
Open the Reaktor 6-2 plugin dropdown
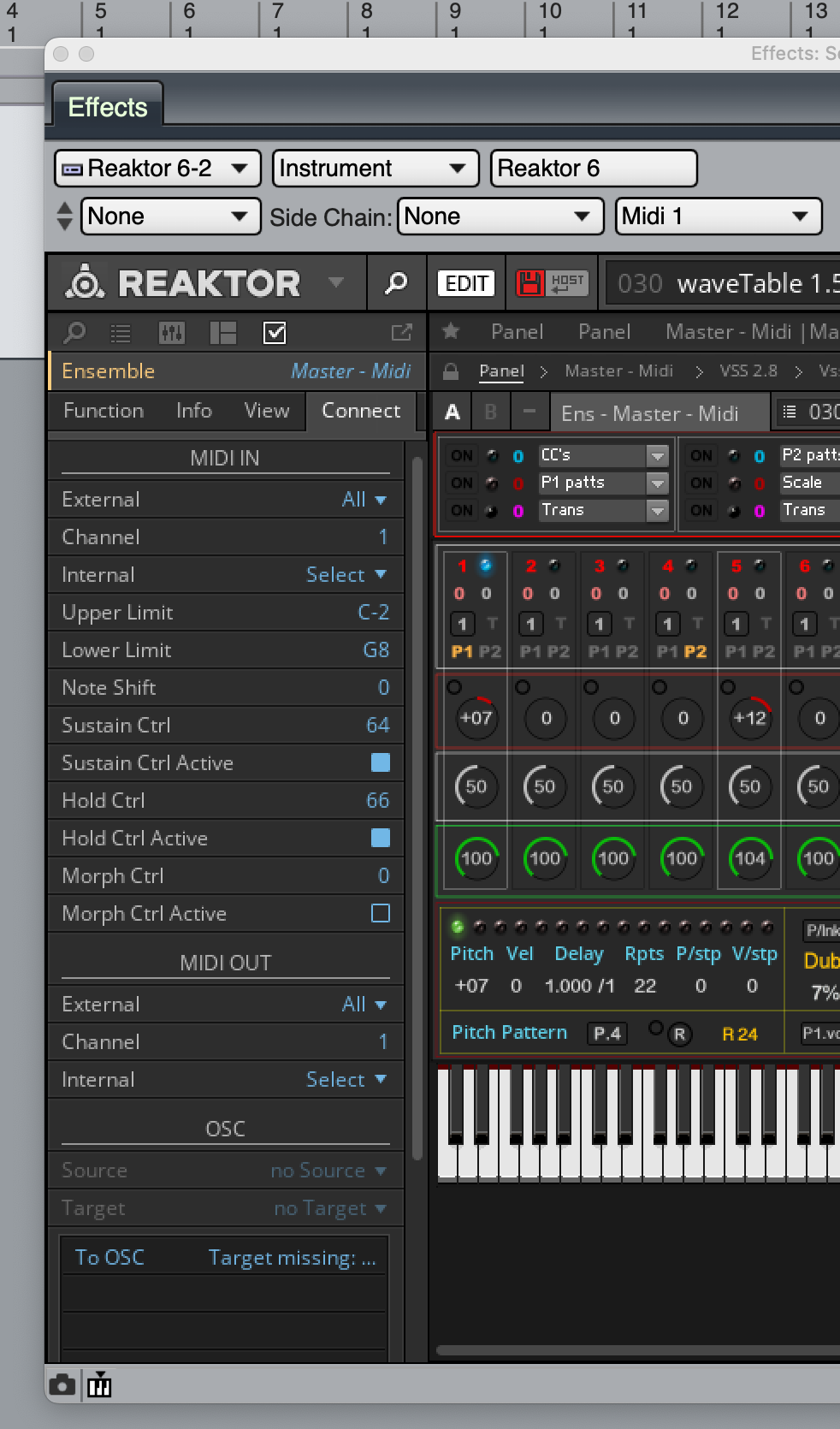click(x=157, y=168)
